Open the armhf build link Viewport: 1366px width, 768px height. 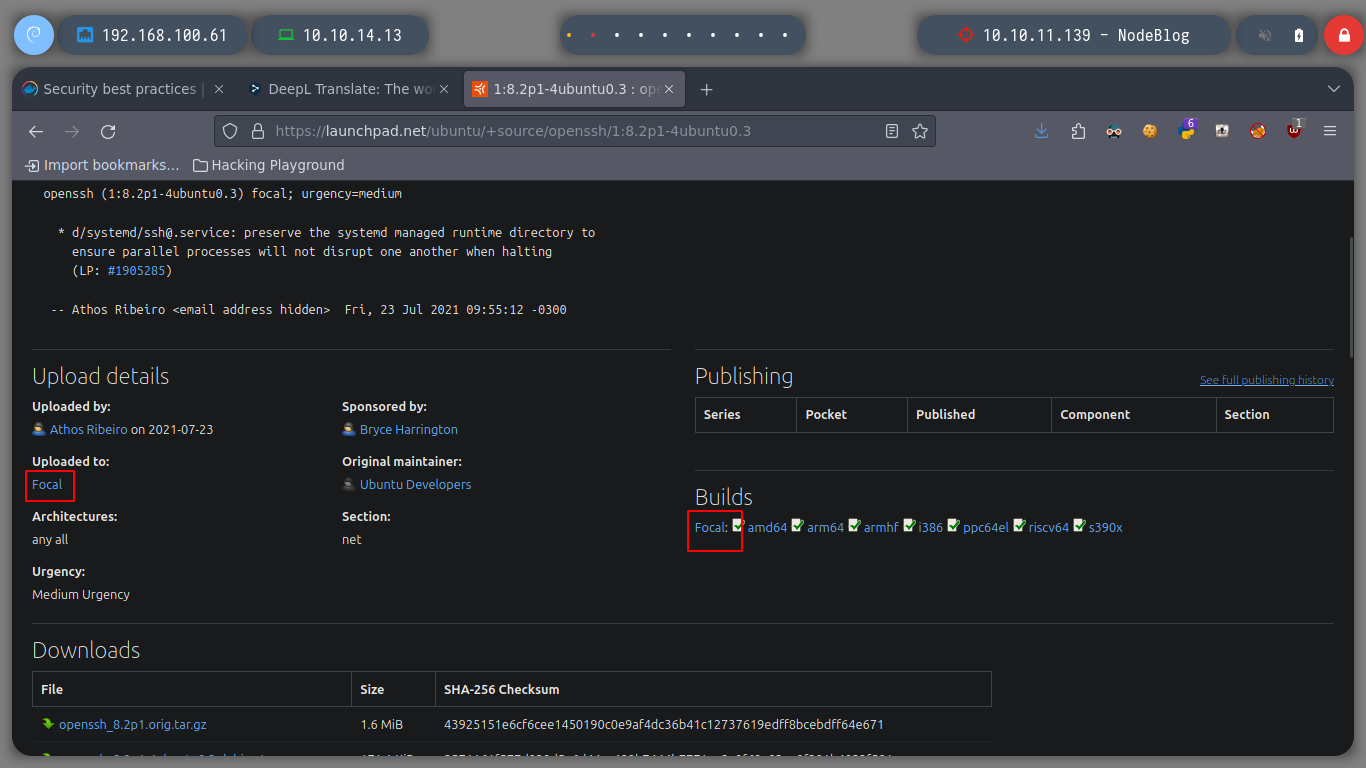pos(881,527)
